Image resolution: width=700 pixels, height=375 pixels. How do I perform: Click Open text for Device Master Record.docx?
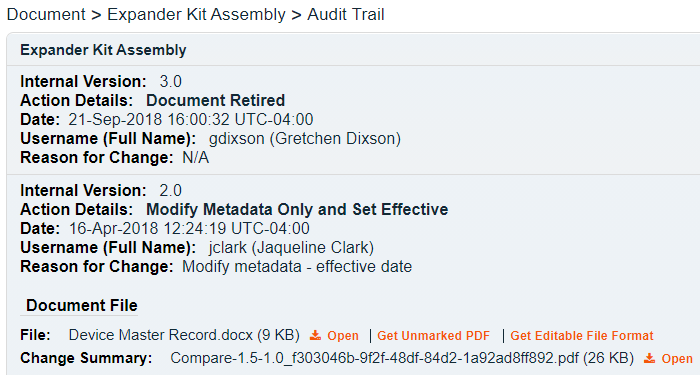point(343,336)
